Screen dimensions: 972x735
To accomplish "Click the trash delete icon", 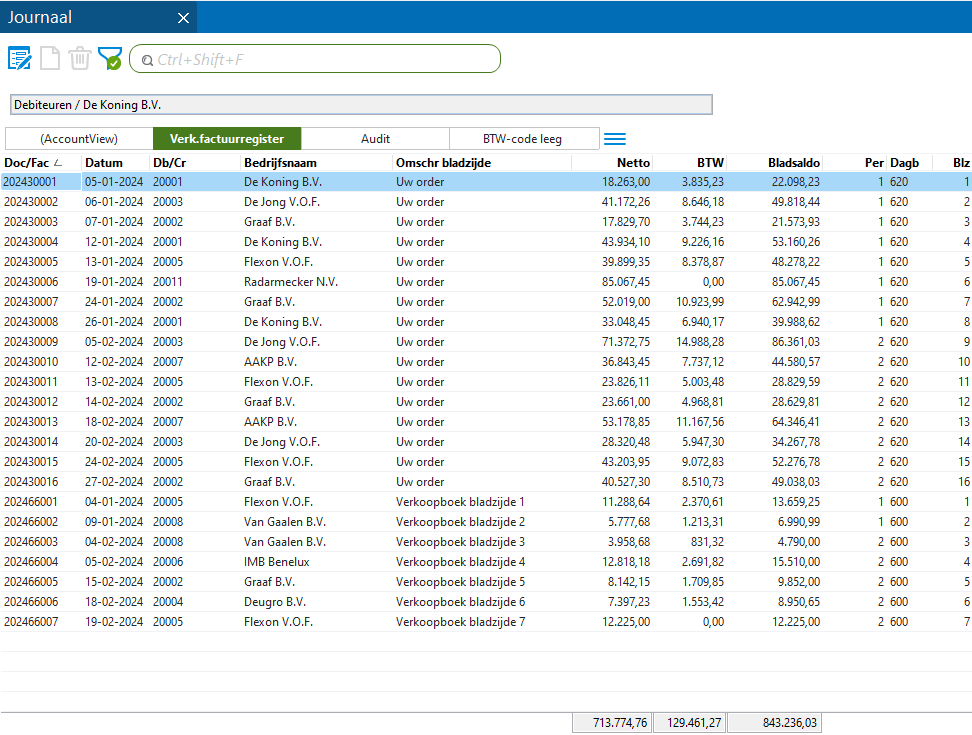I will click(x=80, y=59).
